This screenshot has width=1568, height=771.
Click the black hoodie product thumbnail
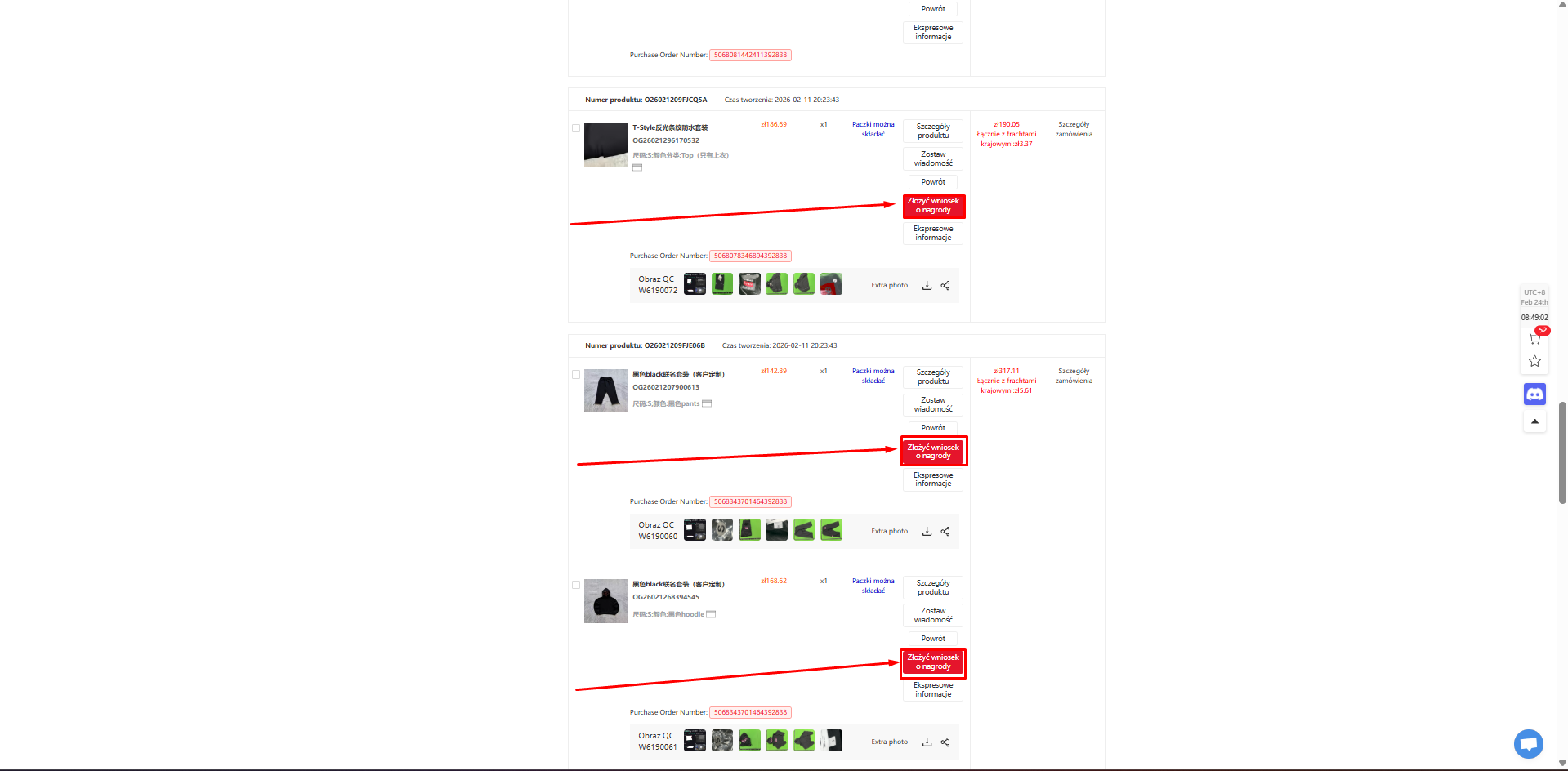(x=606, y=601)
